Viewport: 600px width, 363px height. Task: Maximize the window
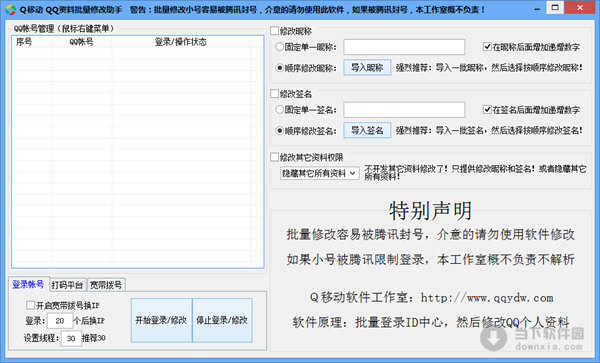[555, 8]
